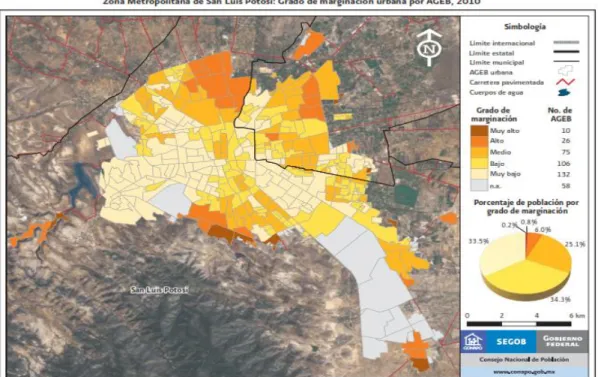This screenshot has width=598, height=377.
Task: Click the SEGOB logo block
Action: (x=511, y=342)
